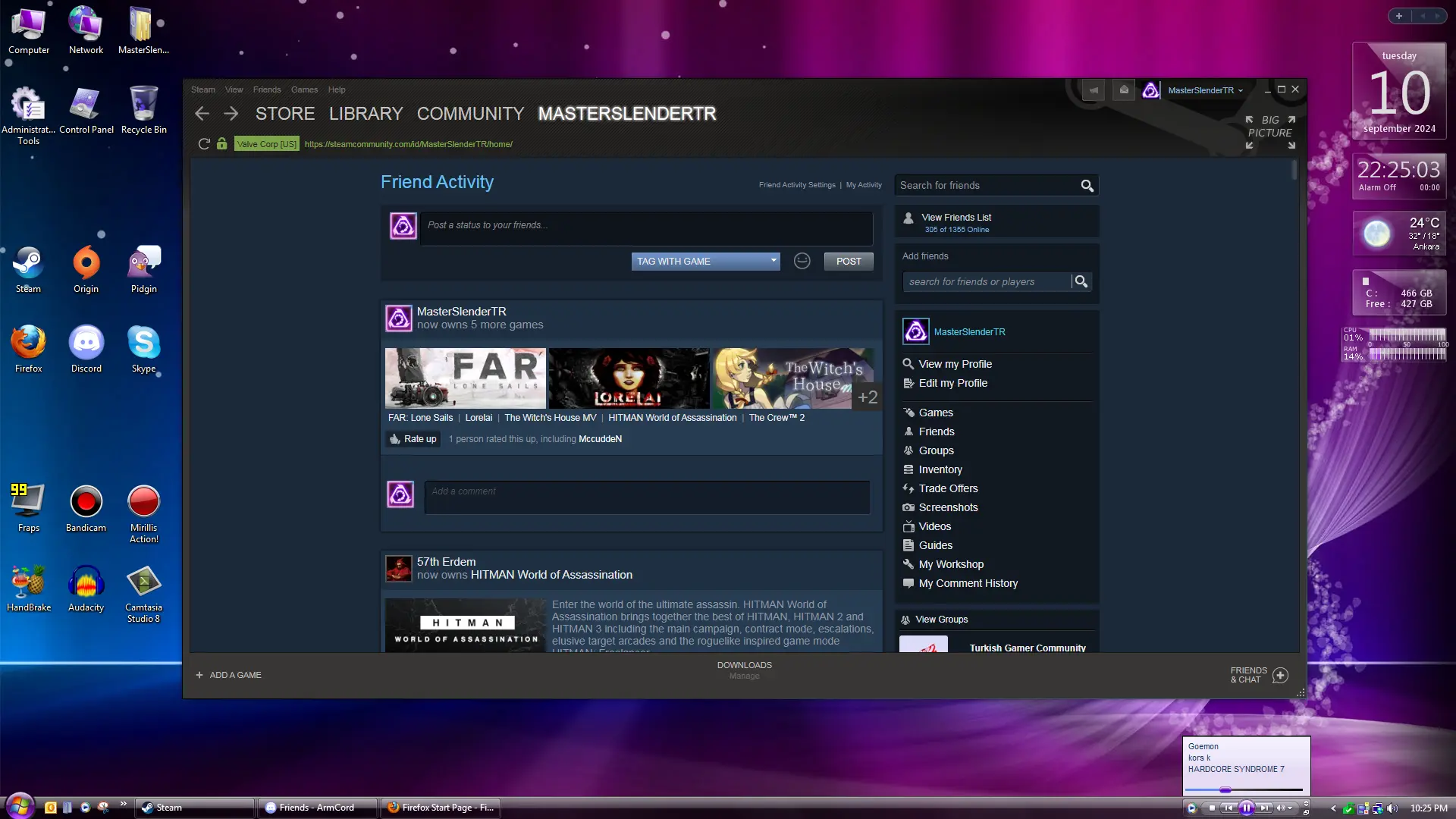Screen dimensions: 1456x819
Task: Click the Add a comment field
Action: [x=647, y=497]
